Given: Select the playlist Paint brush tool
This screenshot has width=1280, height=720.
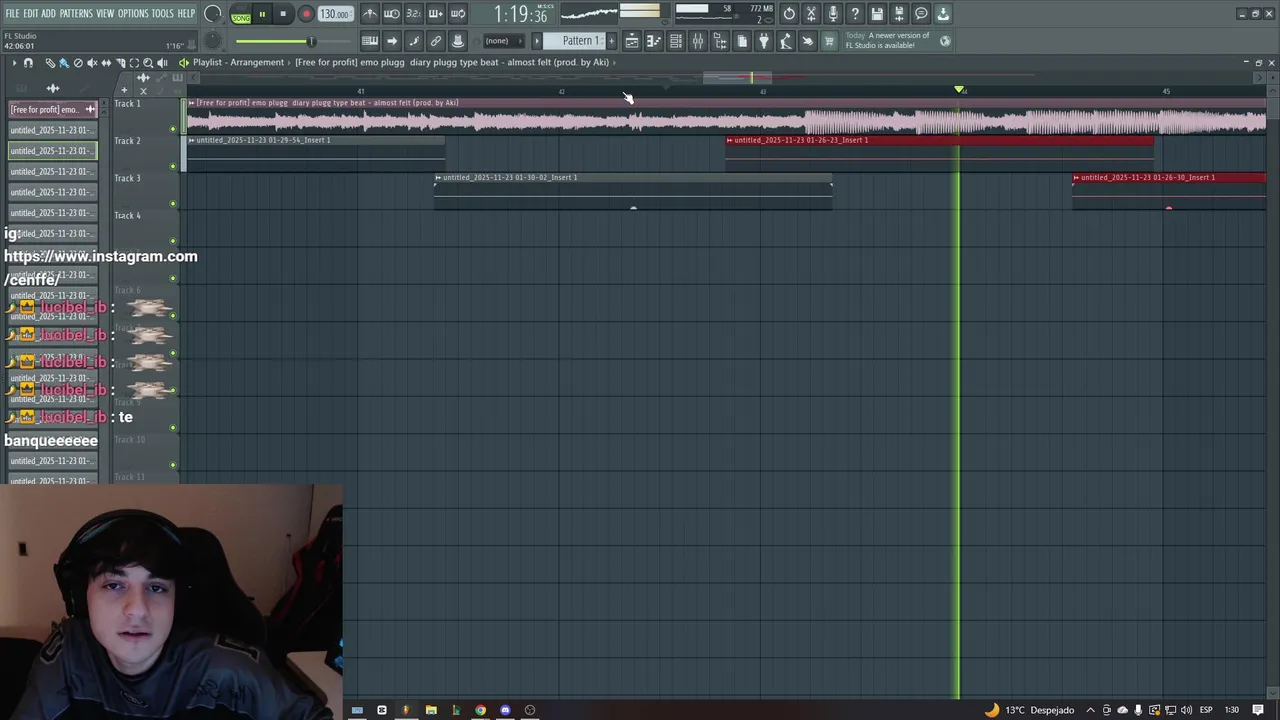Looking at the screenshot, I should (64, 63).
